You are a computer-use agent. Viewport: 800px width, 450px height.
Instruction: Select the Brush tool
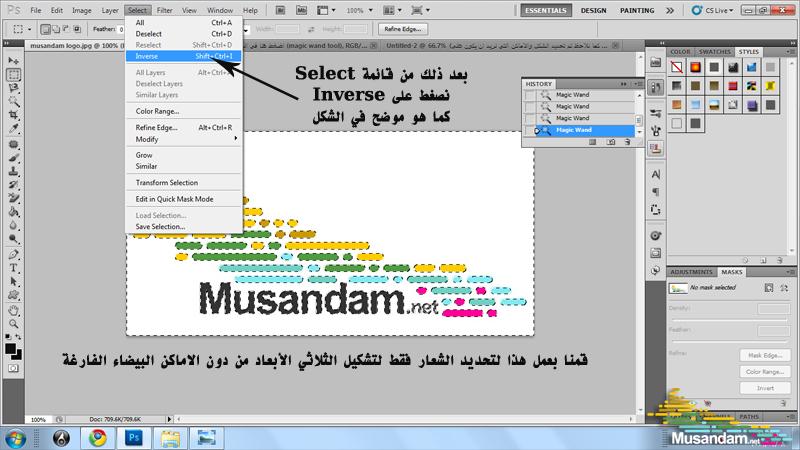pos(13,158)
